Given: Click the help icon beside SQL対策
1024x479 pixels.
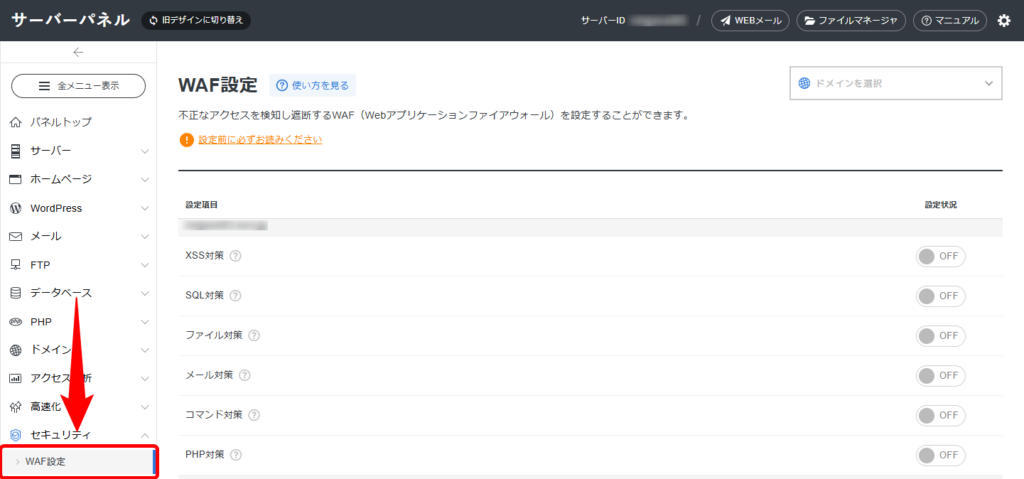Looking at the screenshot, I should coord(236,296).
